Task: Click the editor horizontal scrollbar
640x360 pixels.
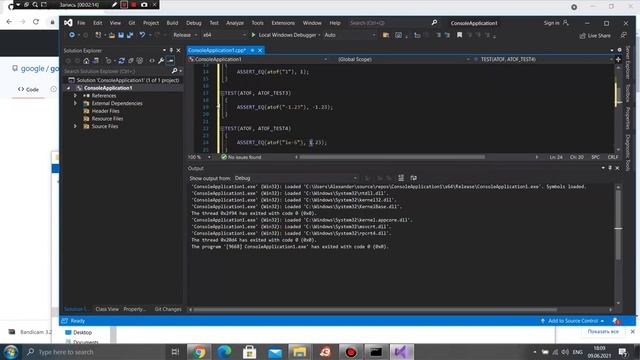Action: point(392,157)
